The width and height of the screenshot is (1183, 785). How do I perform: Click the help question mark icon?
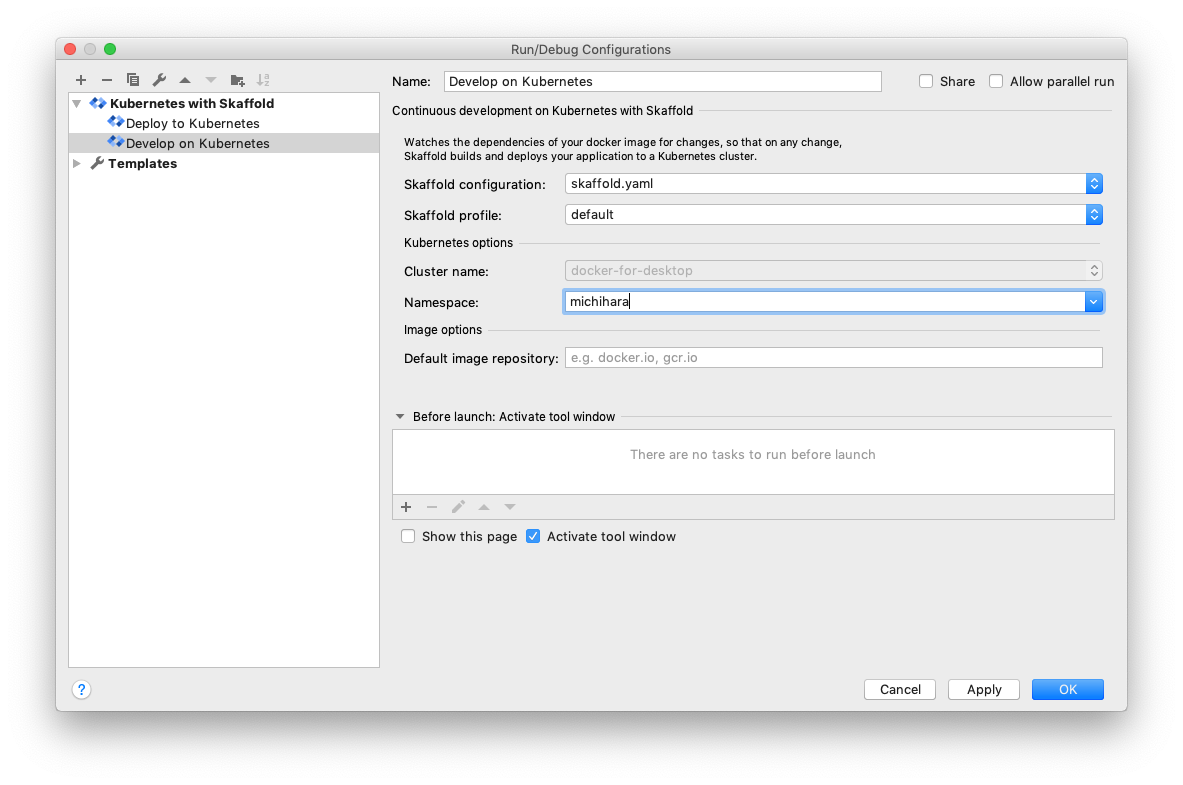pos(81,689)
